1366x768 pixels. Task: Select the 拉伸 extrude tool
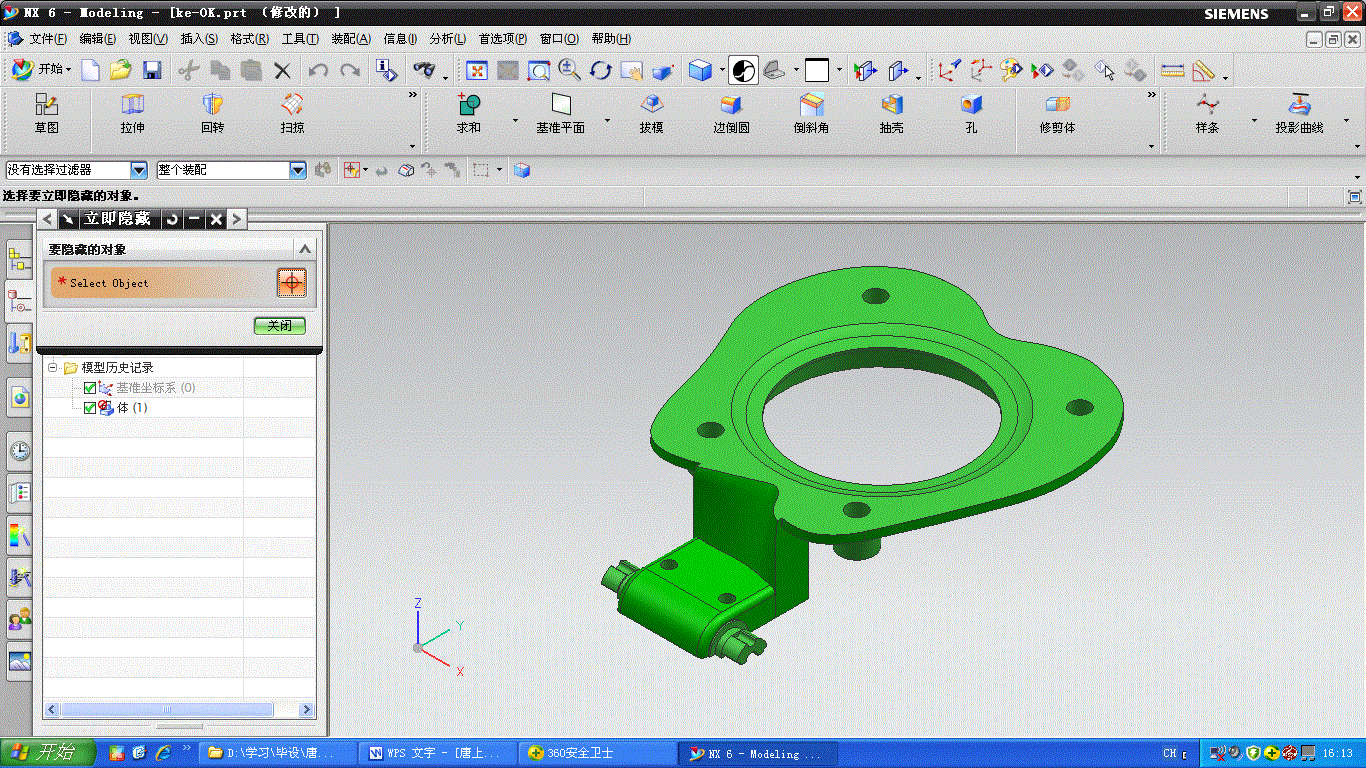pos(132,114)
